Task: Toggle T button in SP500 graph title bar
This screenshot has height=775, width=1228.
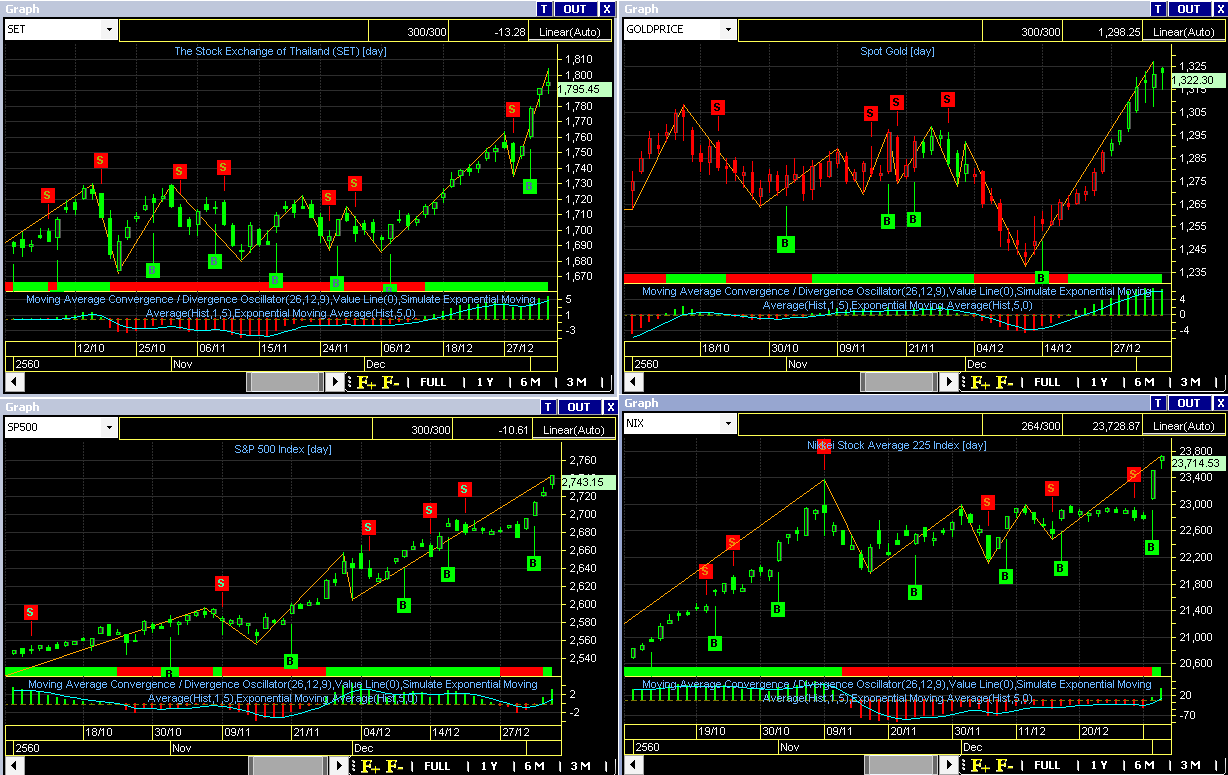Action: [547, 407]
